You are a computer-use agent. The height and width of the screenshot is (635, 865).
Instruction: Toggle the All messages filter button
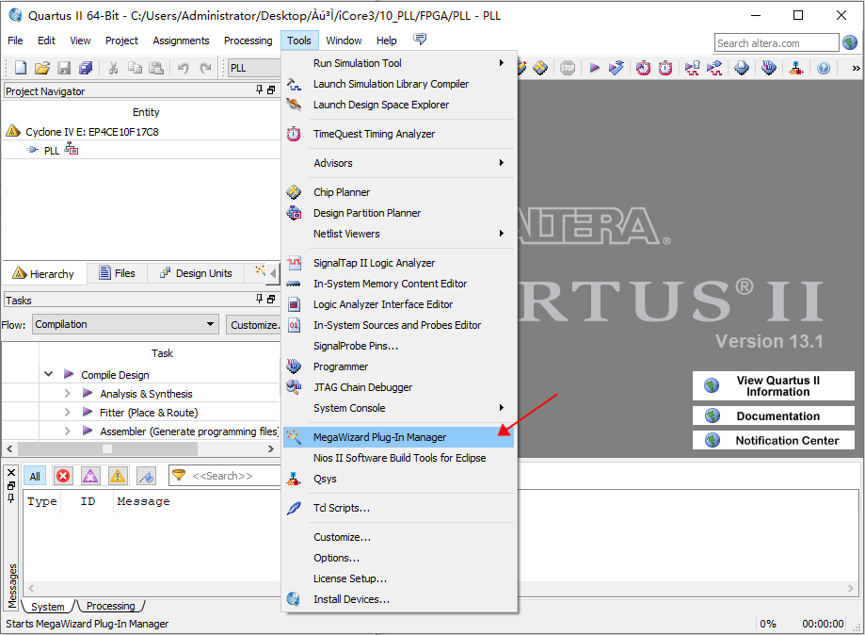click(x=35, y=476)
